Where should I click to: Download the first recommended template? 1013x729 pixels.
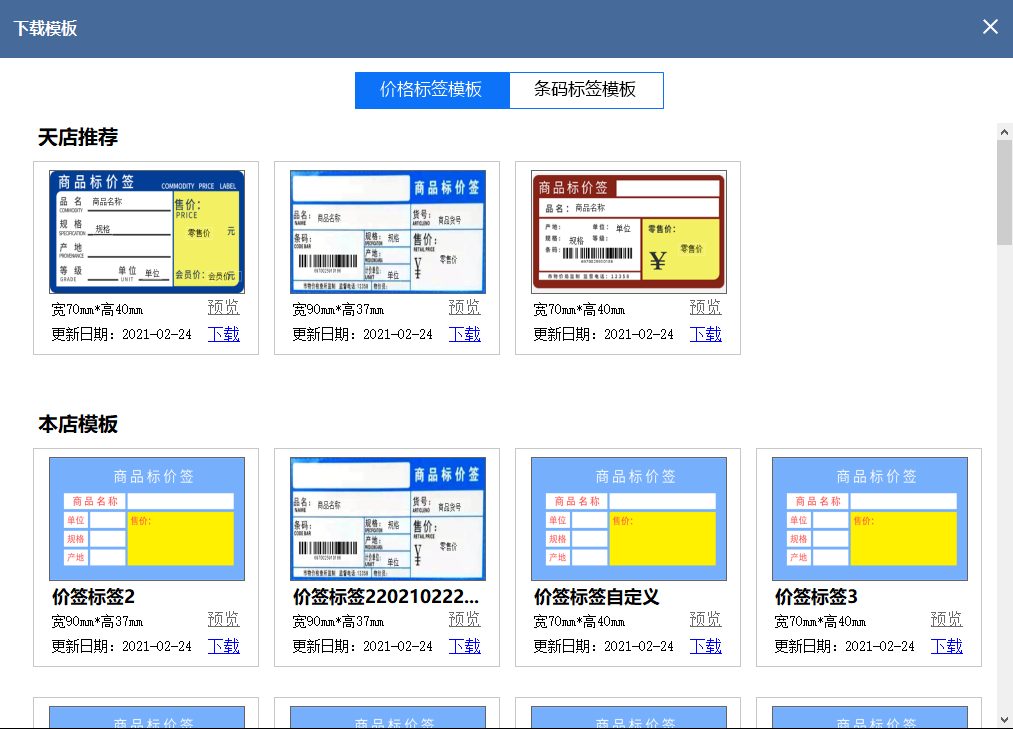point(223,334)
